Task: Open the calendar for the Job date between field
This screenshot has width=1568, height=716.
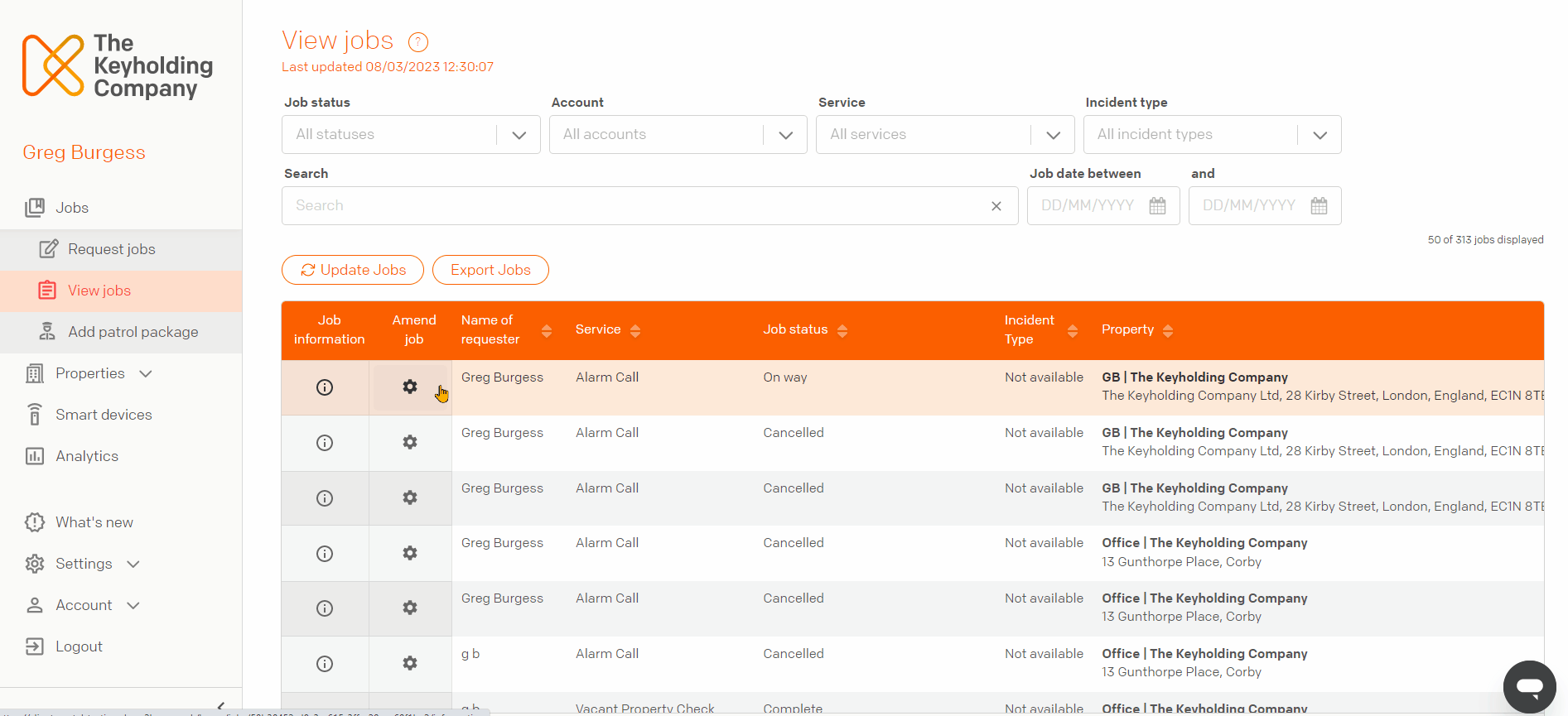Action: (1157, 205)
